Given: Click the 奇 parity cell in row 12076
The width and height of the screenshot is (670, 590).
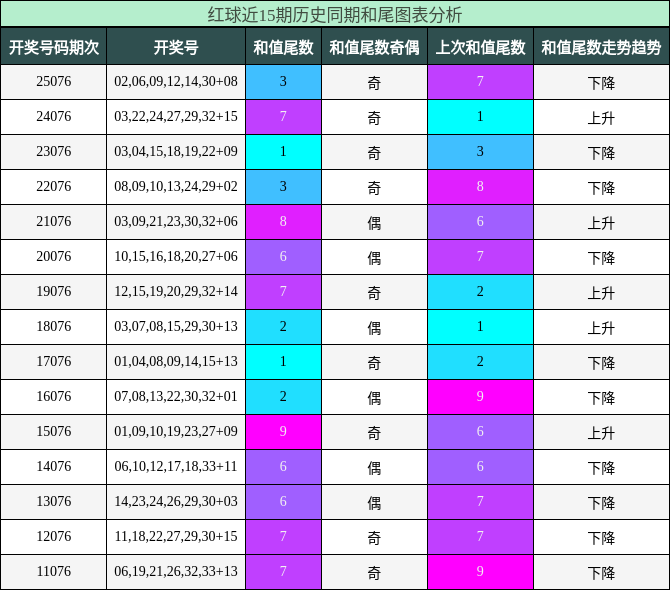Looking at the screenshot, I should (x=374, y=537).
